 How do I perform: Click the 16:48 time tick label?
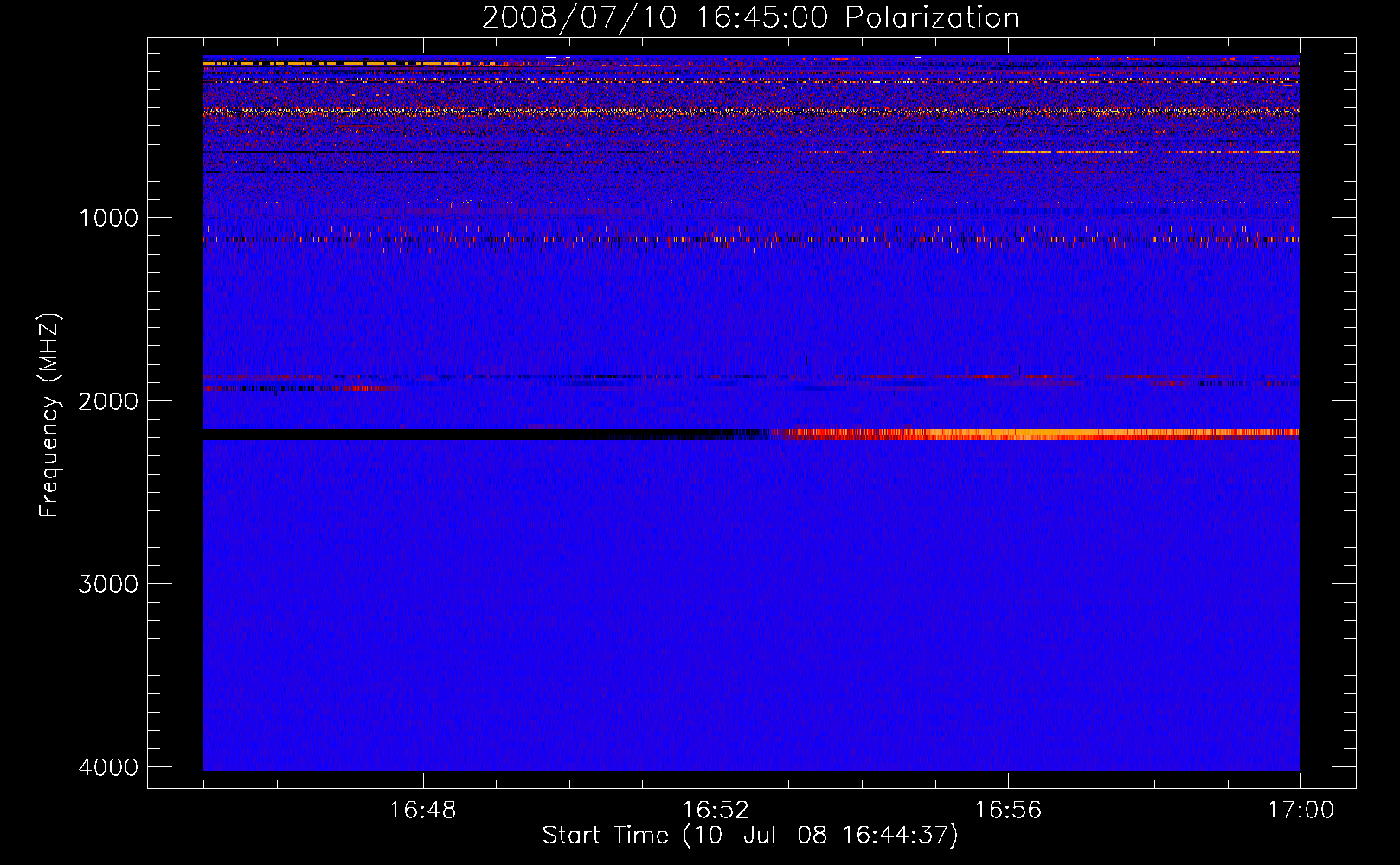(x=422, y=811)
